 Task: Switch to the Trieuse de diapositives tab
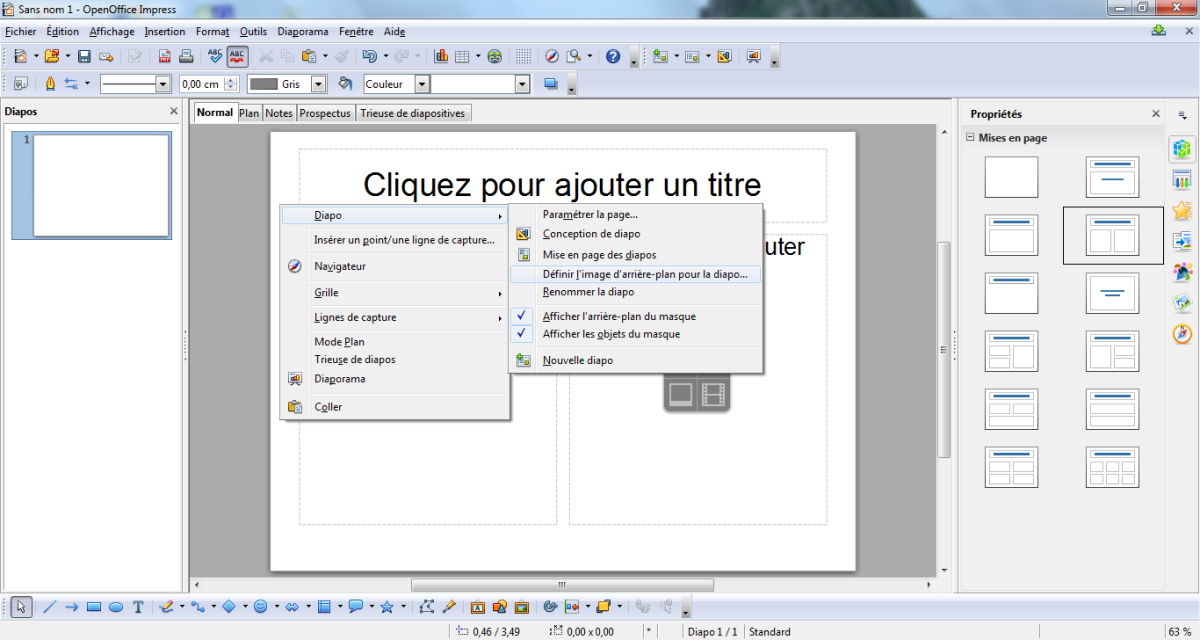[413, 113]
